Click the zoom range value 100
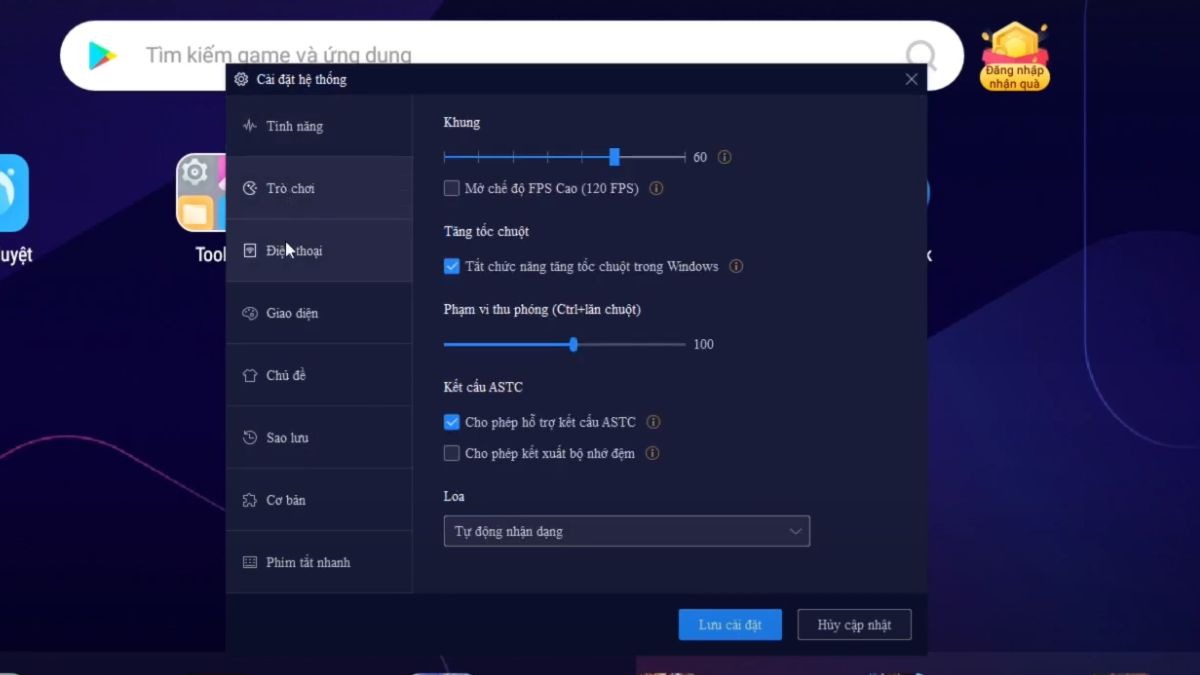The width and height of the screenshot is (1200, 675). [704, 344]
